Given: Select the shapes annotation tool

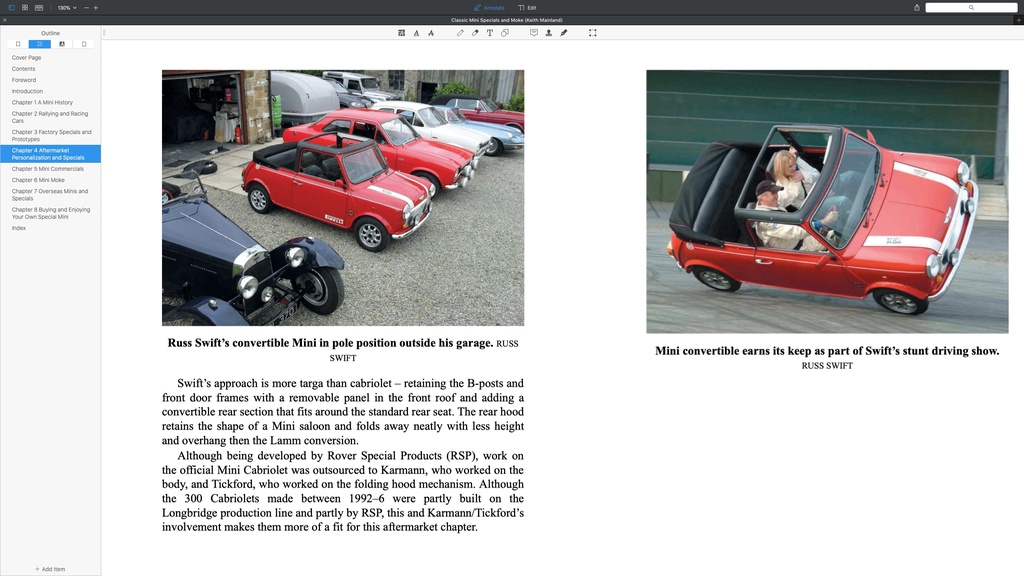Looking at the screenshot, I should [505, 32].
